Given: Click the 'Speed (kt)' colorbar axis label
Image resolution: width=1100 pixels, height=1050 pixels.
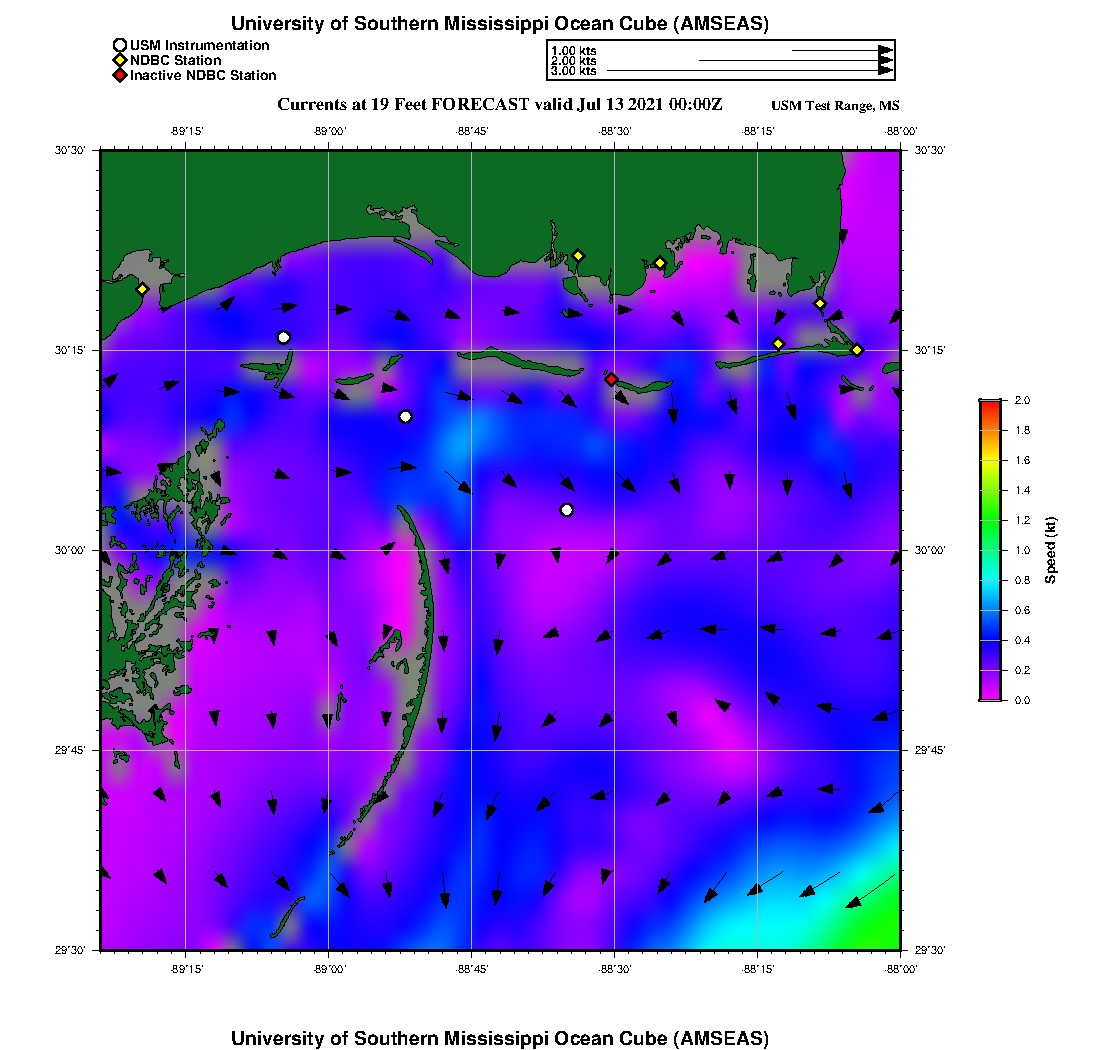Looking at the screenshot, I should point(1049,550).
